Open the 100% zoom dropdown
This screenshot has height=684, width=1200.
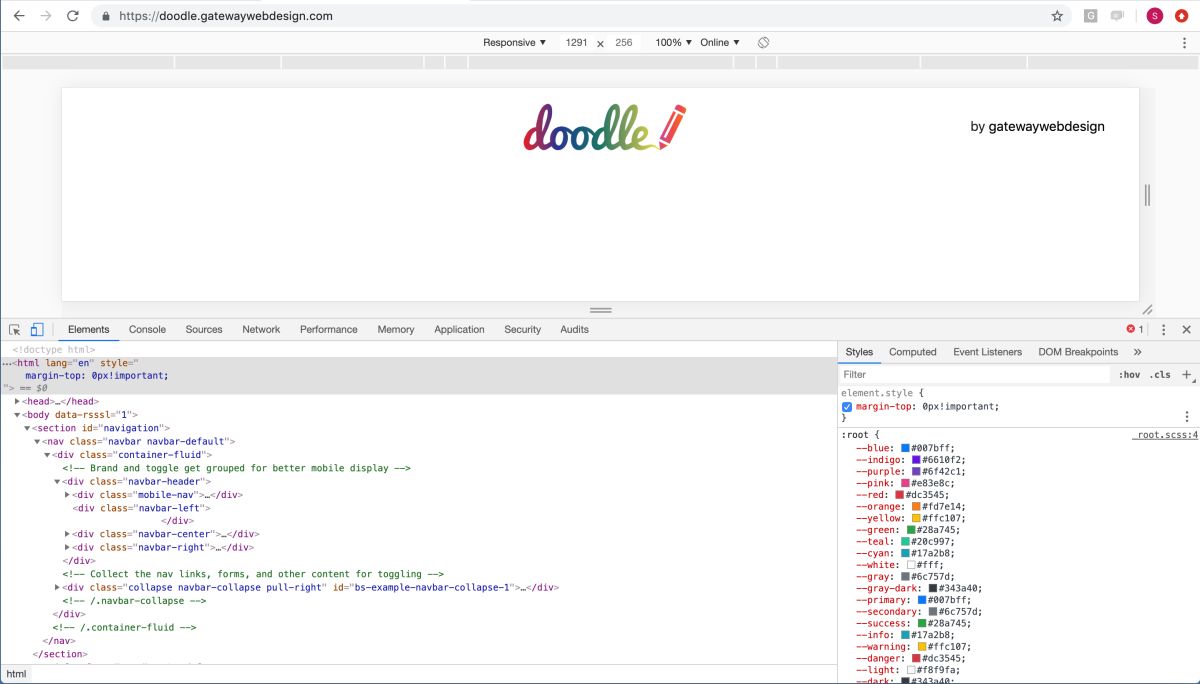click(x=674, y=43)
